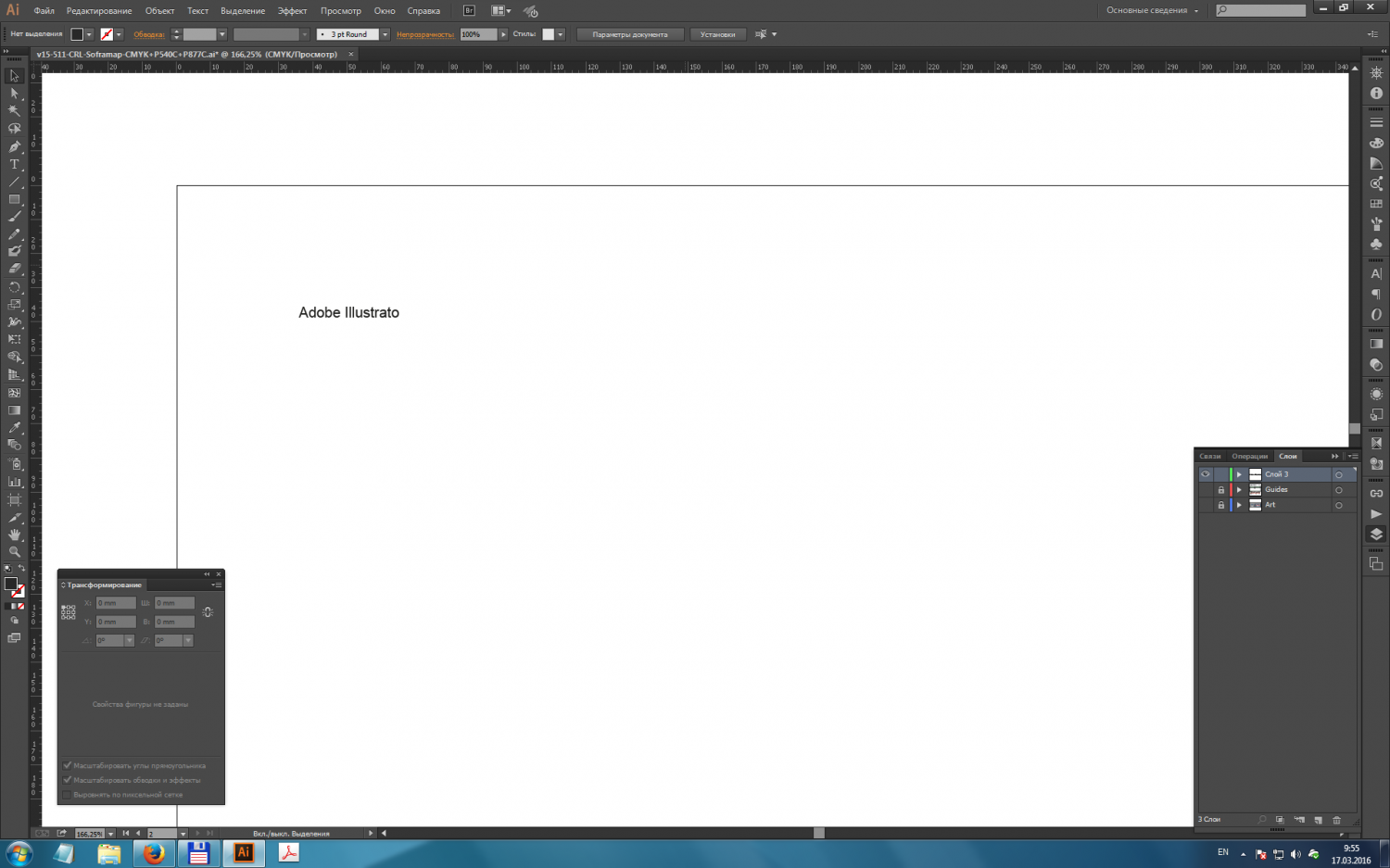This screenshot has height=868, width=1390.
Task: Select the Scale tool
Action: 14,305
